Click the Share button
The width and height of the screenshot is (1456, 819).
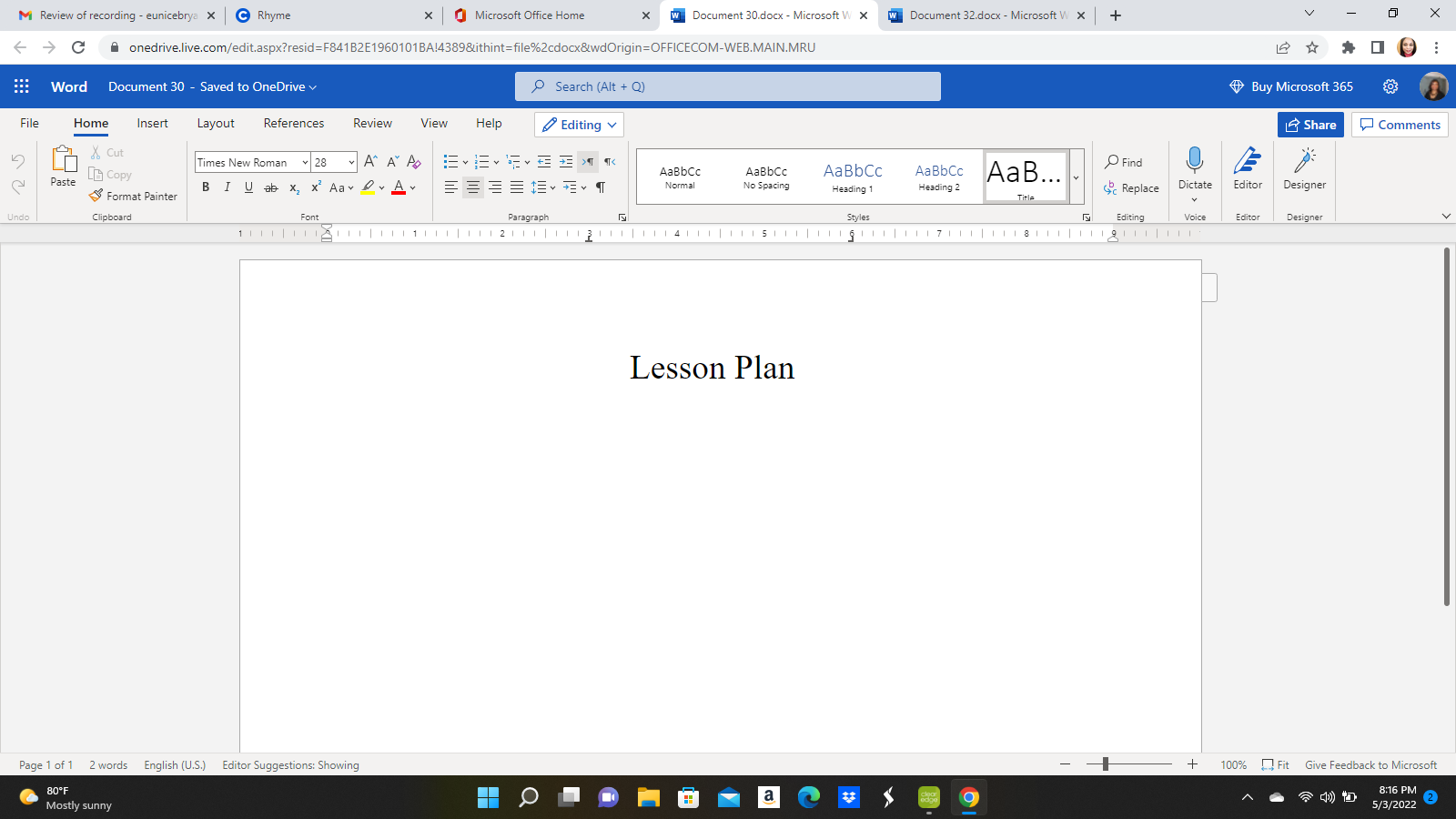point(1310,125)
